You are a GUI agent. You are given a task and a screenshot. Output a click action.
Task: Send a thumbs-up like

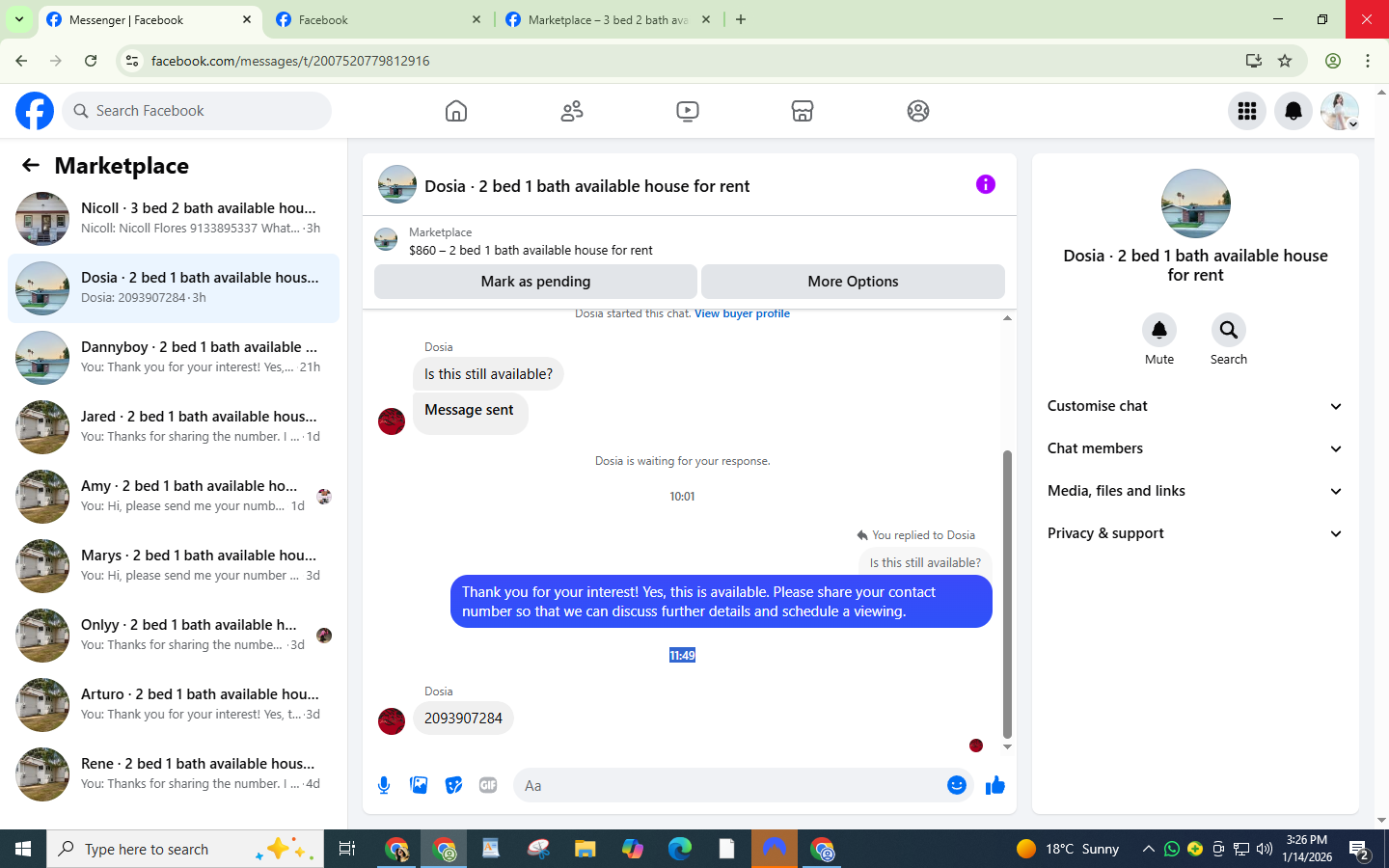[x=995, y=785]
